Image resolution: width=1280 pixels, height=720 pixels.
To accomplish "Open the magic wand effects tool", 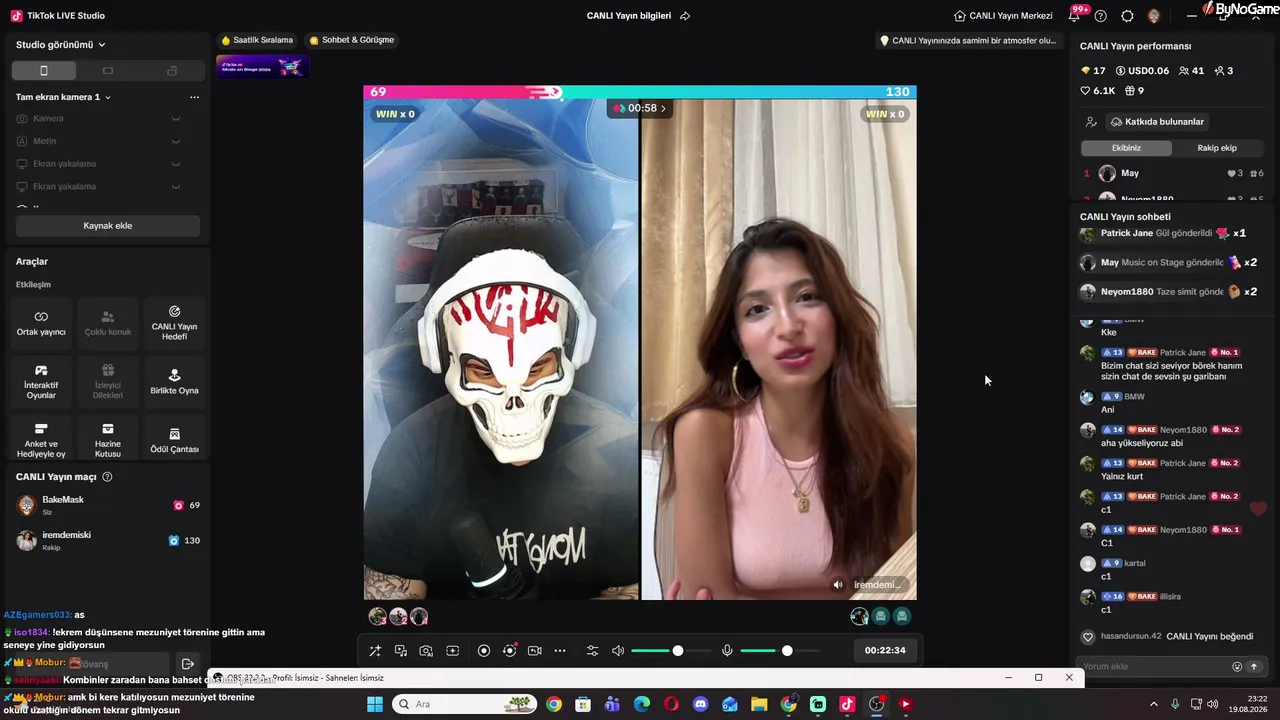I will [375, 651].
